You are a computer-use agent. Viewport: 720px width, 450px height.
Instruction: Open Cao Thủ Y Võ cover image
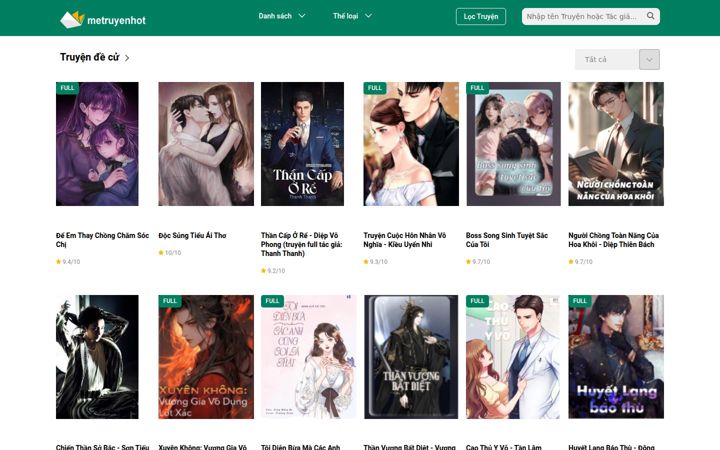click(x=513, y=357)
